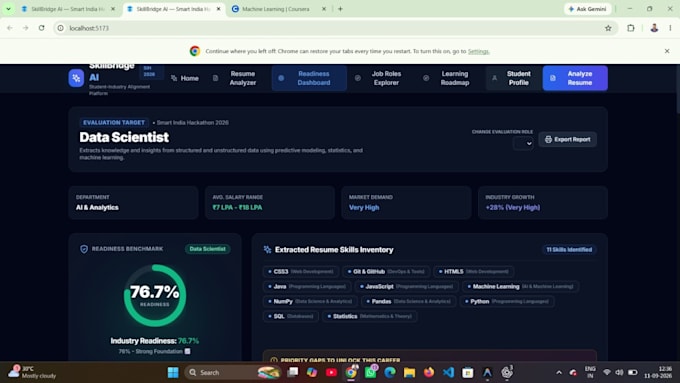Click the Git & GitHub skill chip
Screen dimensions: 680x383
[386, 272]
